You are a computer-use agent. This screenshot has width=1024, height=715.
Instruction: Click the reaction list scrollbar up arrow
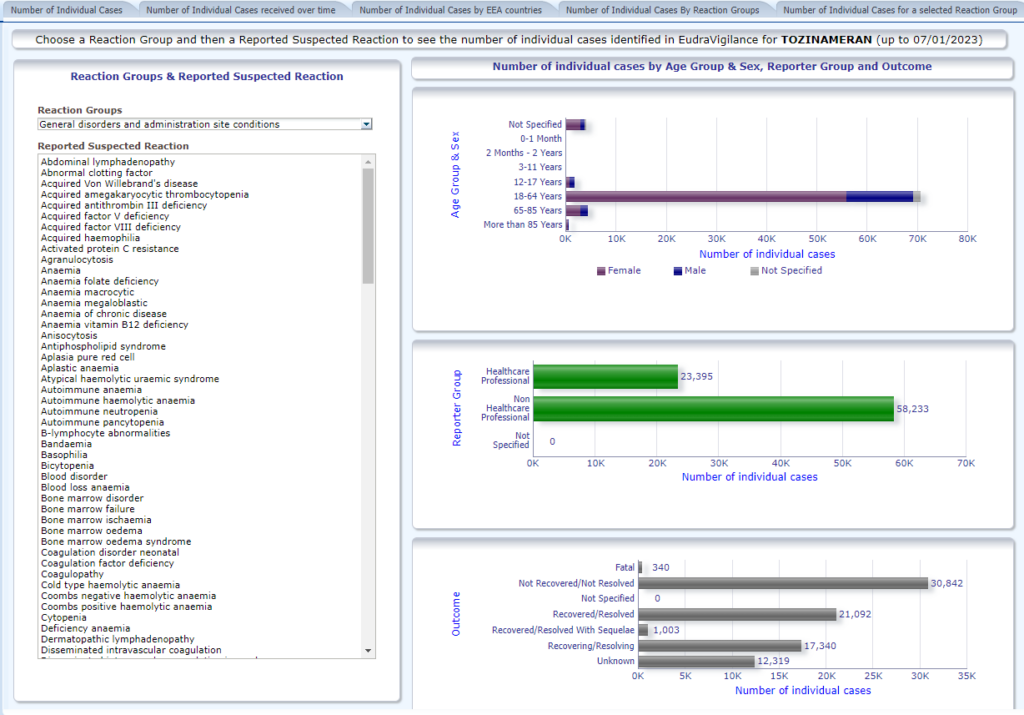coord(368,161)
